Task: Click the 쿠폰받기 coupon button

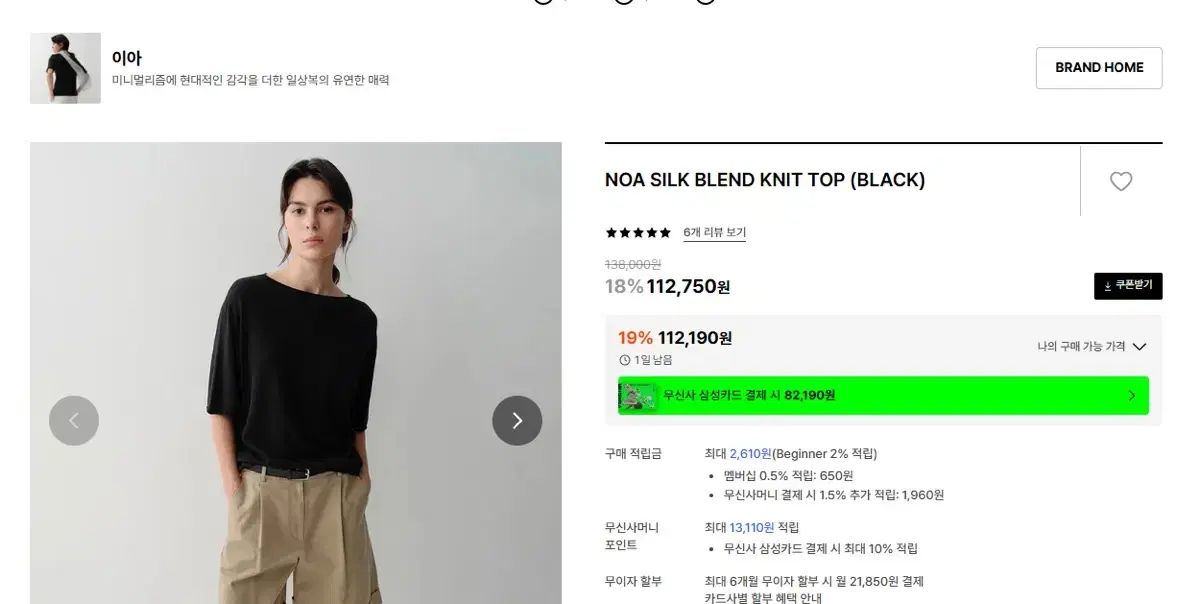Action: click(x=1128, y=286)
